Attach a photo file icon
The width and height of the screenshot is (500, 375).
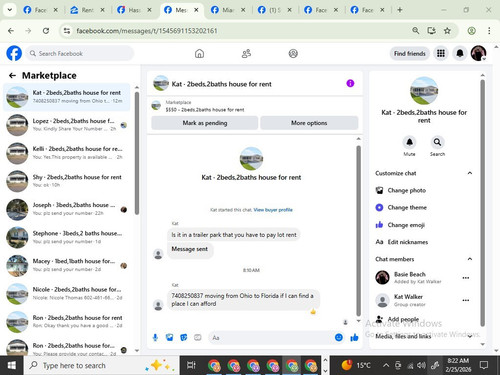pos(169,338)
